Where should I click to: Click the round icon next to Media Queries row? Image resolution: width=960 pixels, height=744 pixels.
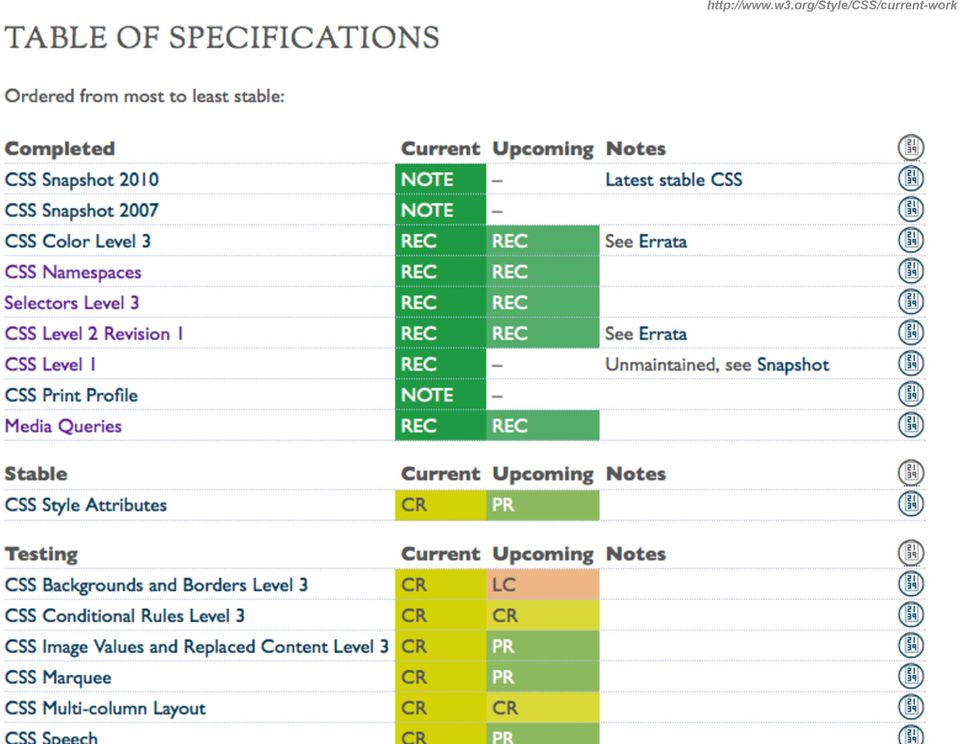pyautogui.click(x=911, y=424)
